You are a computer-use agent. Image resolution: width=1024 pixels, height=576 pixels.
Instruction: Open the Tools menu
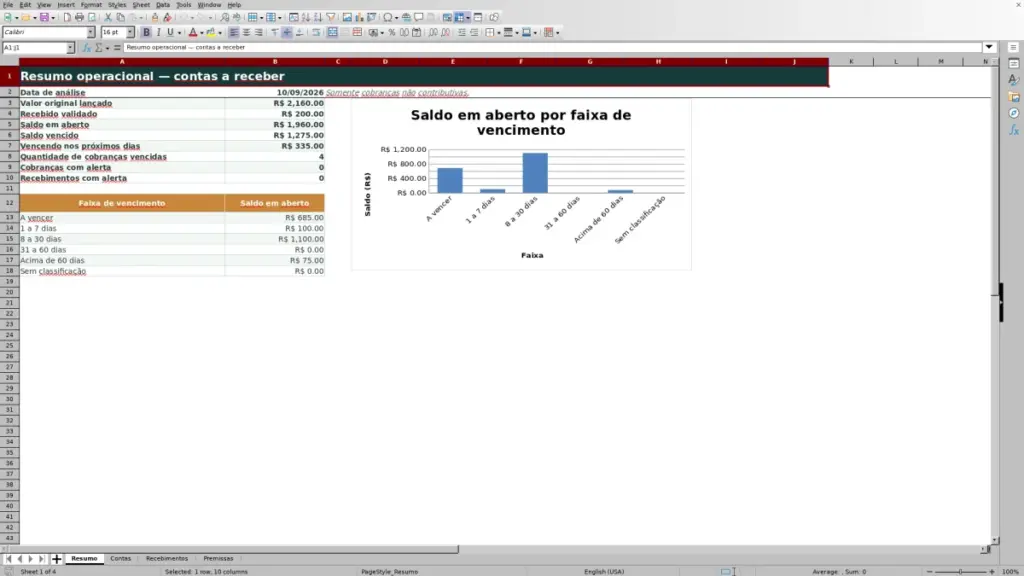(184, 5)
